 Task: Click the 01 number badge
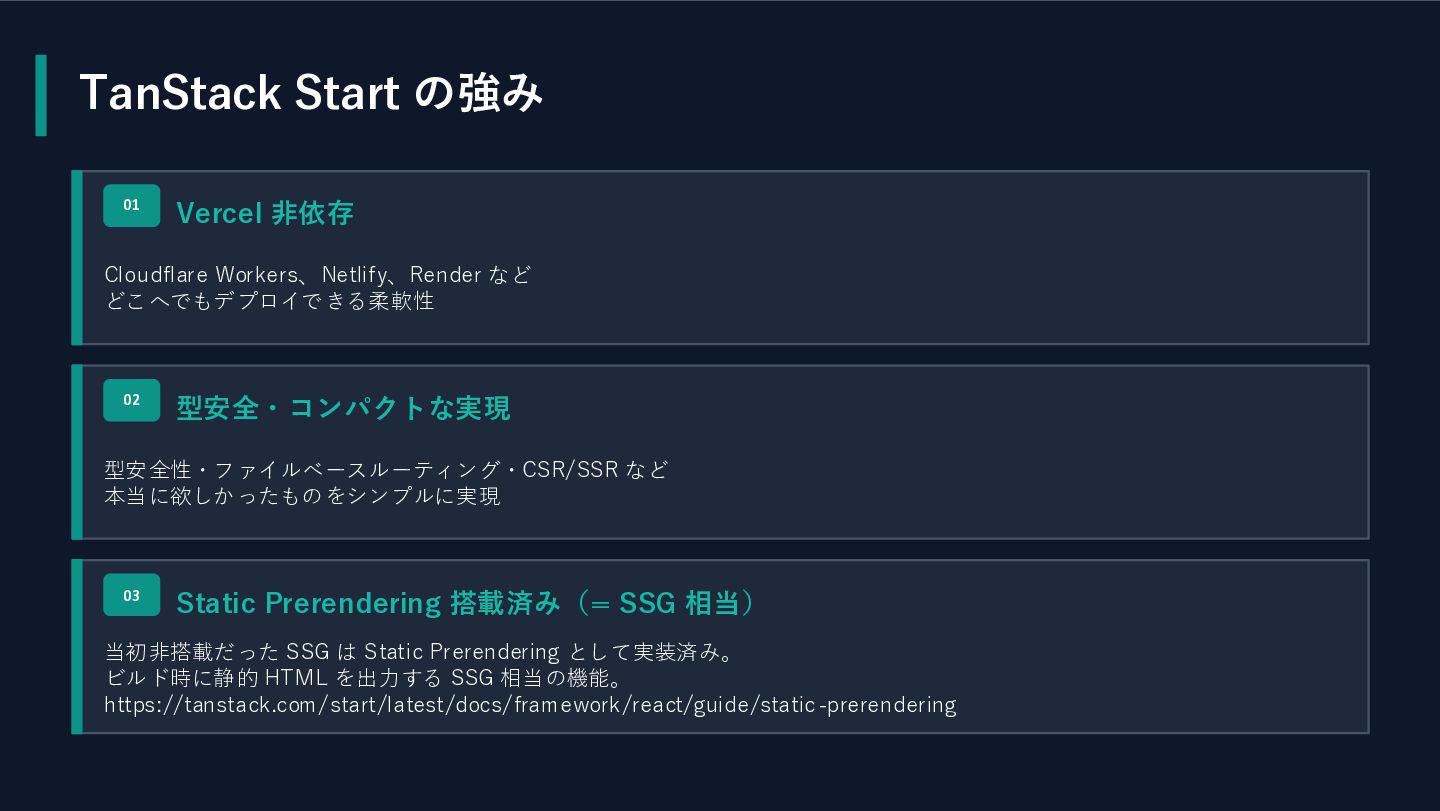[131, 206]
